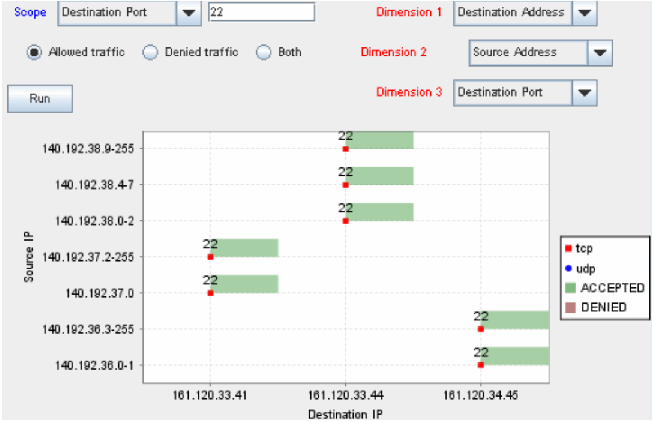The image size is (652, 422).
Task: Expand the Dimension 3 Destination Port dropdown
Action: click(585, 92)
